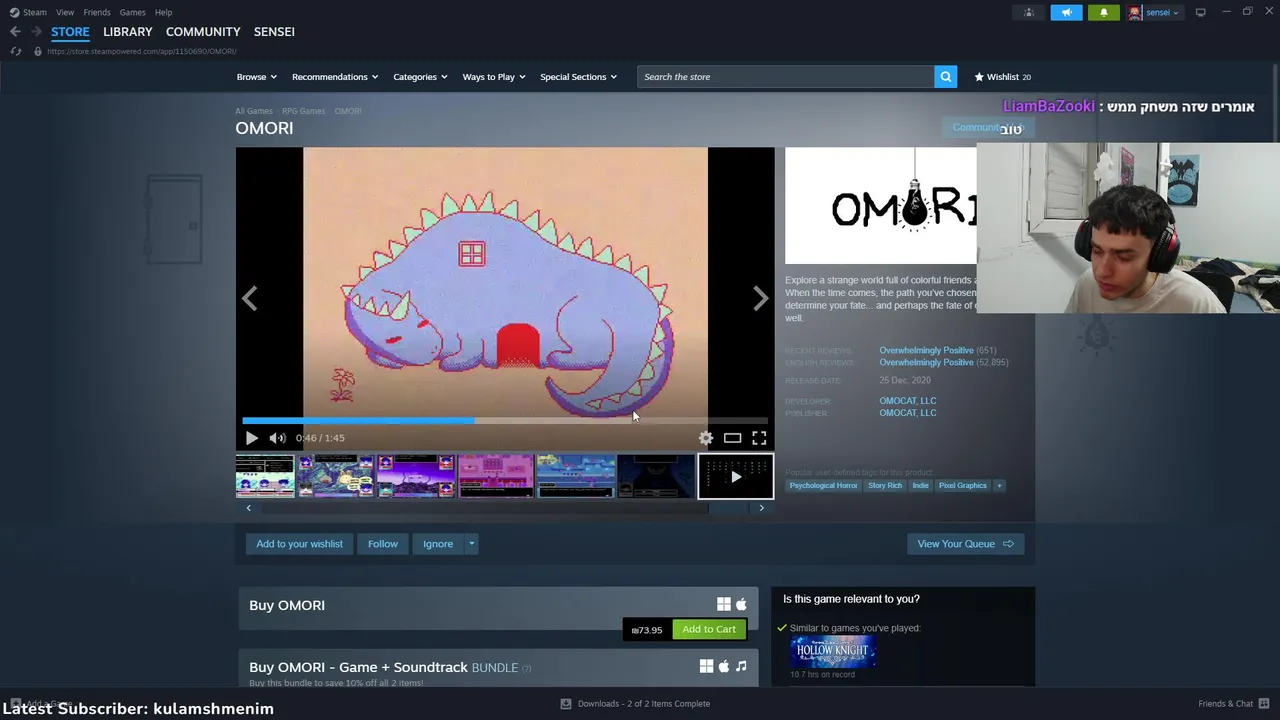
Task: Expand the sensei account dropdown
Action: pyautogui.click(x=1162, y=12)
